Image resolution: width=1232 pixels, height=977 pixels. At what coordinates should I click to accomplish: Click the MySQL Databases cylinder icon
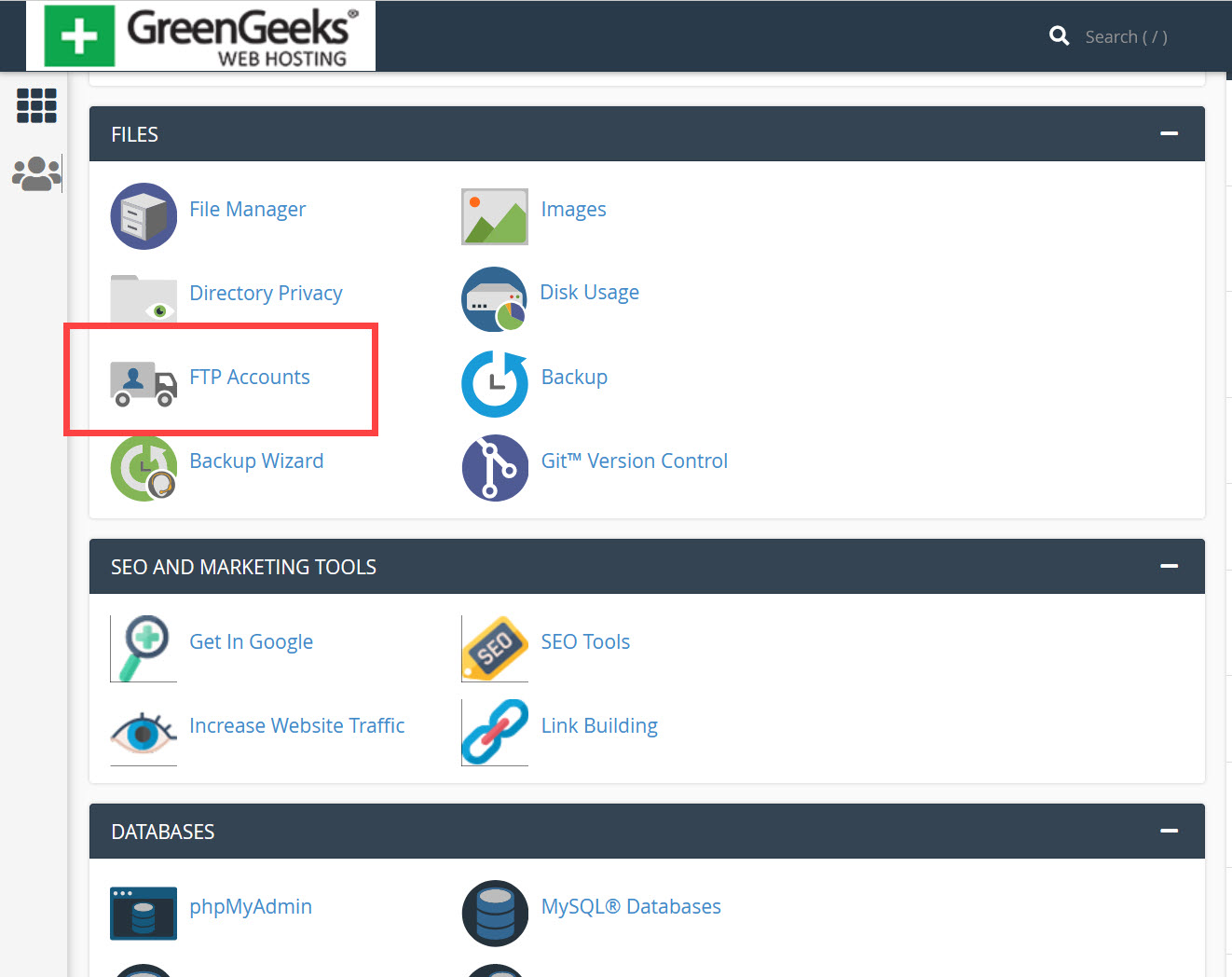click(495, 914)
